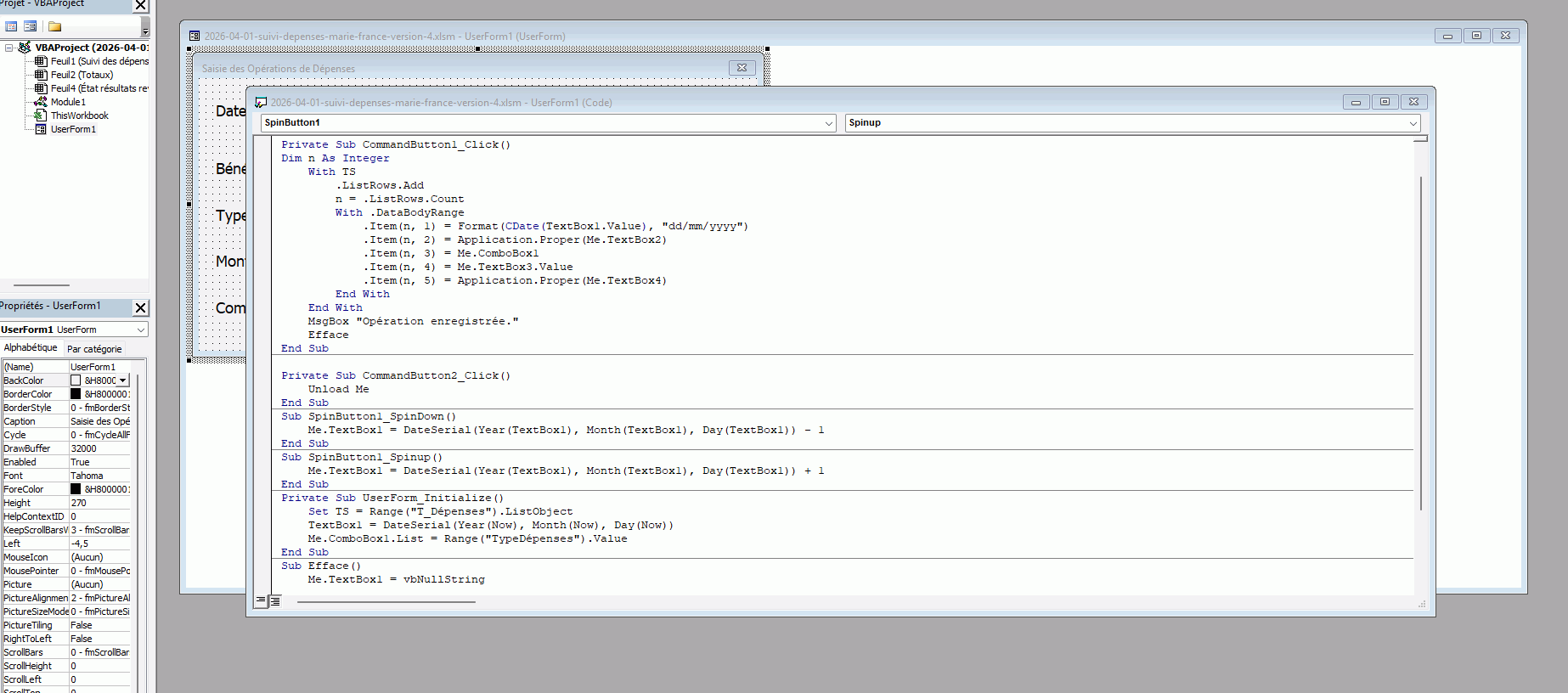
Task: Select Feuil1 sheet in project tree
Action: 99,61
